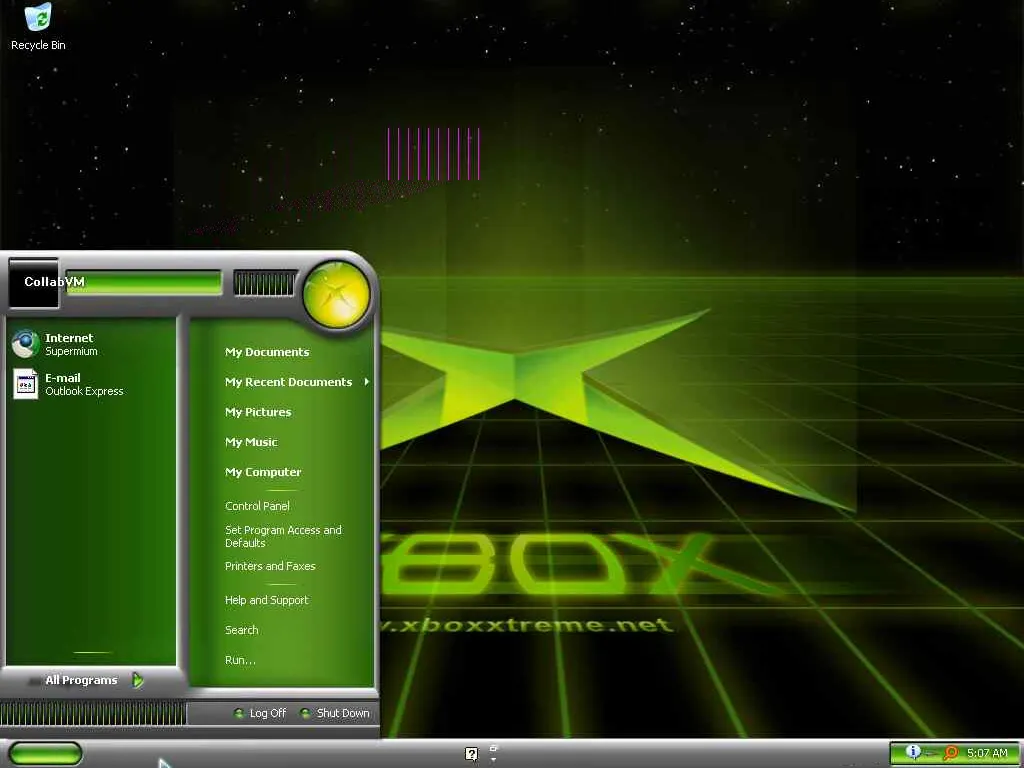Expand My Recent Documents submenu arrow
Screen dimensions: 1024x768
click(x=367, y=381)
